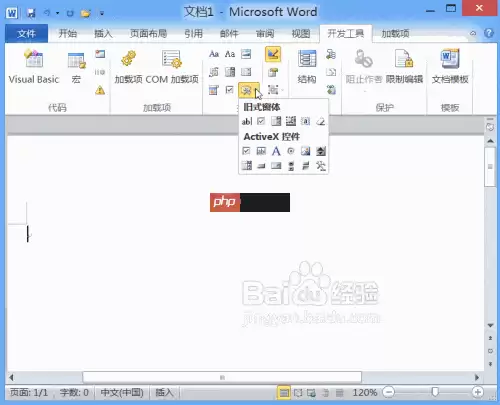This screenshot has width=500, height=405.
Task: Toggle Design Mode off
Action: tap(273, 54)
